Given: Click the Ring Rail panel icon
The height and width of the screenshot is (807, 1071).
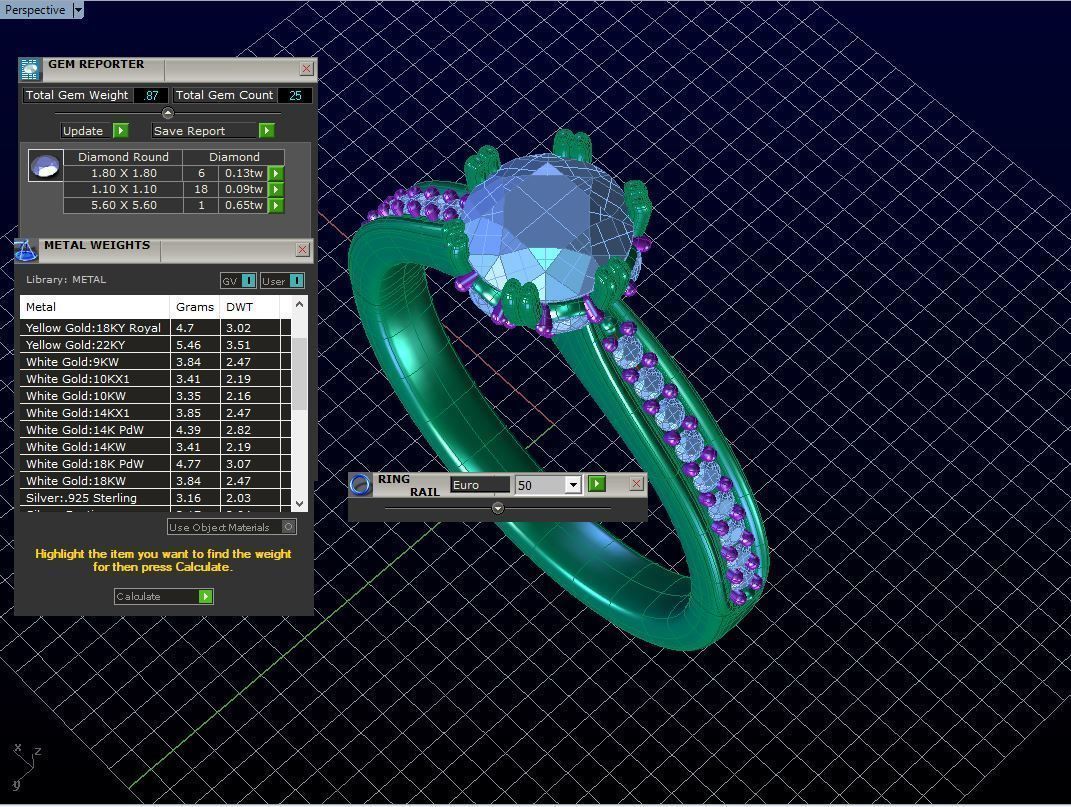Looking at the screenshot, I should click(x=360, y=484).
